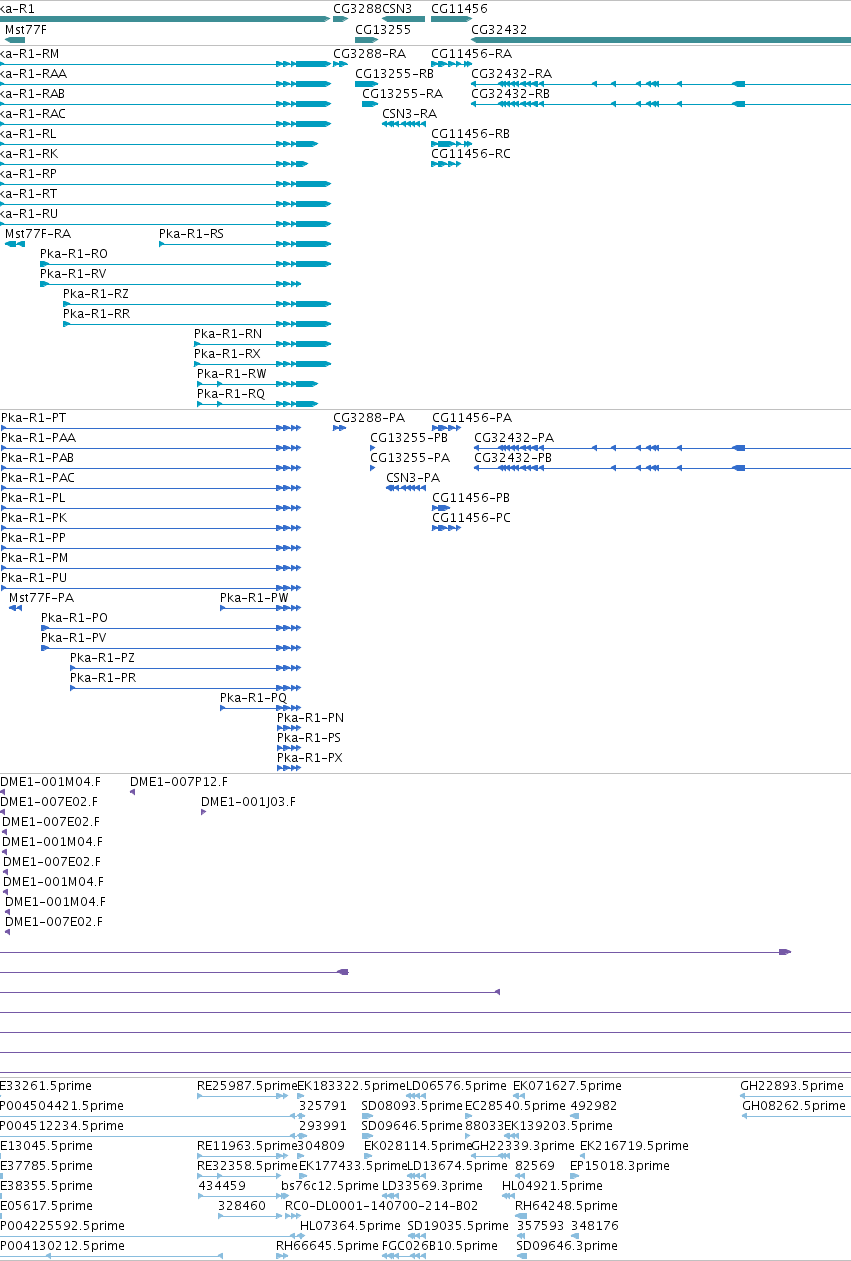Click the Pka-R1-PAA protein label
This screenshot has width=851, height=1261.
tap(38, 438)
